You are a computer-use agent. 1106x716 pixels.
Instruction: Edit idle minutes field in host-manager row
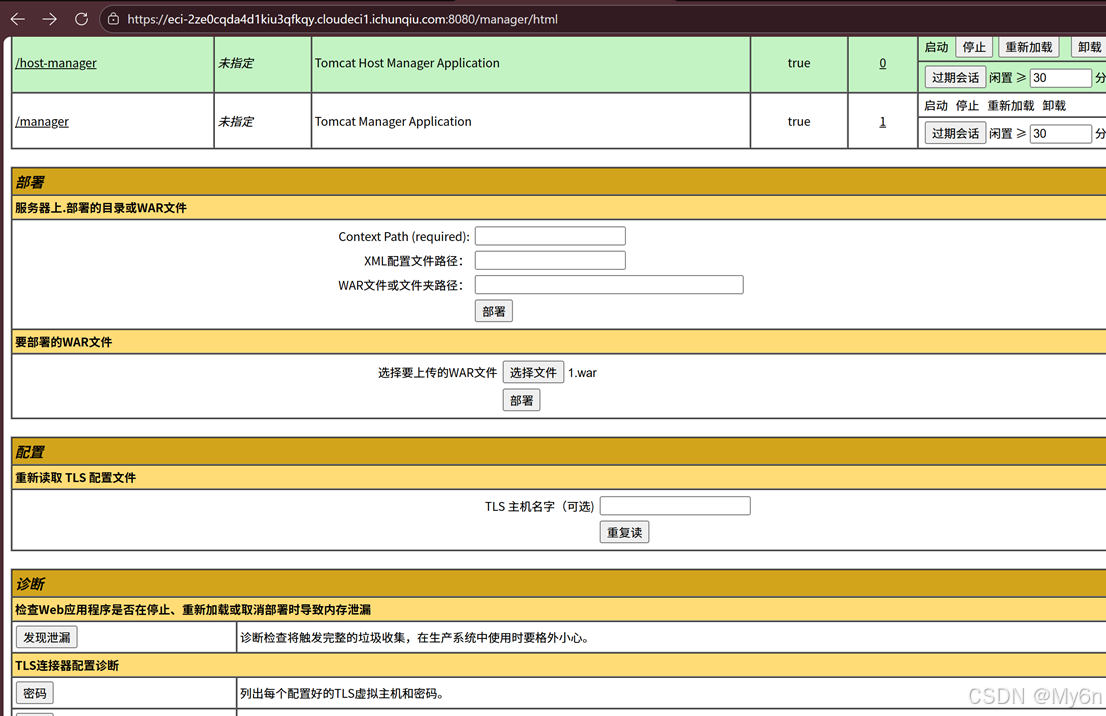[1061, 78]
